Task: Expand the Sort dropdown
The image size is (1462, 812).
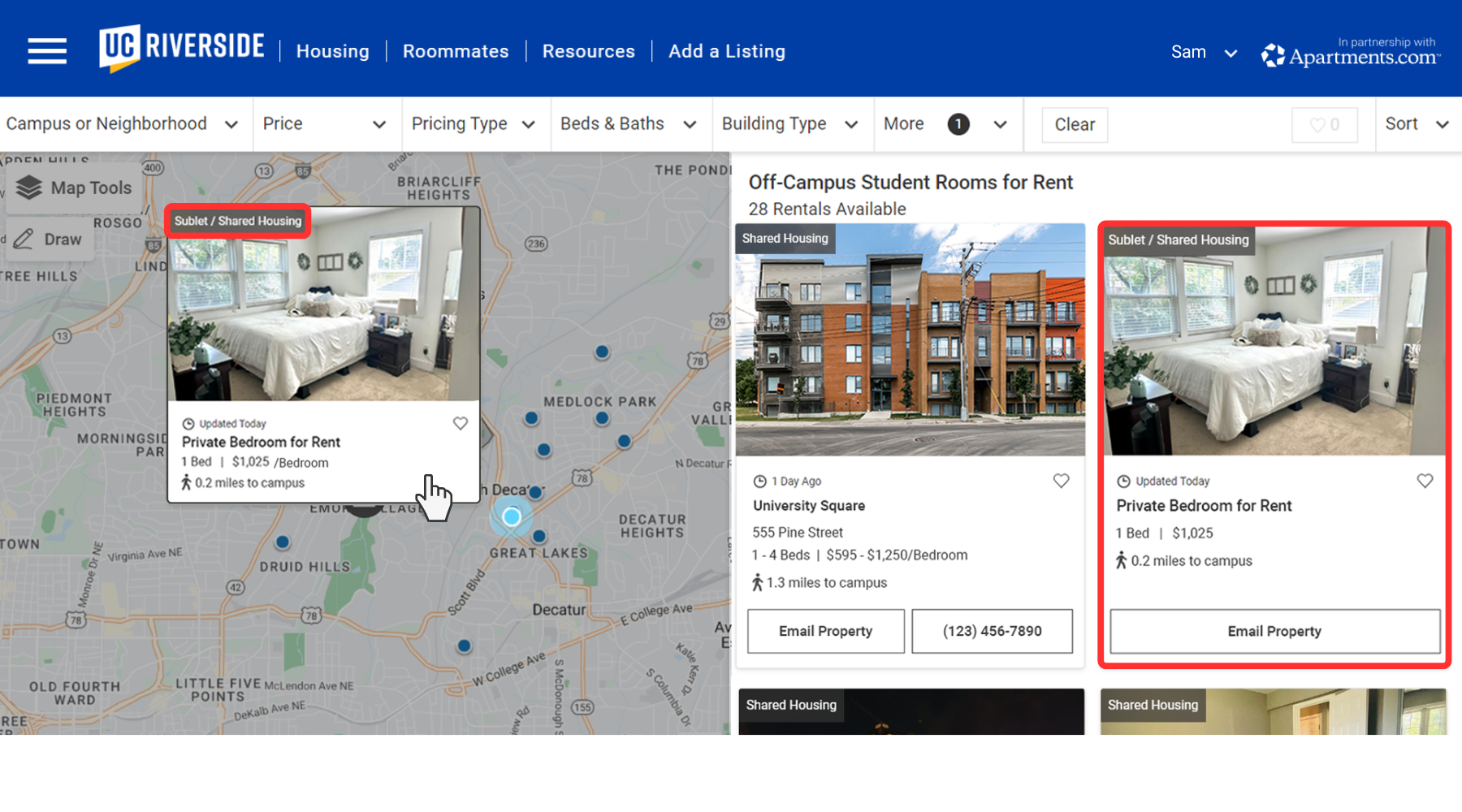Action: coord(1417,123)
